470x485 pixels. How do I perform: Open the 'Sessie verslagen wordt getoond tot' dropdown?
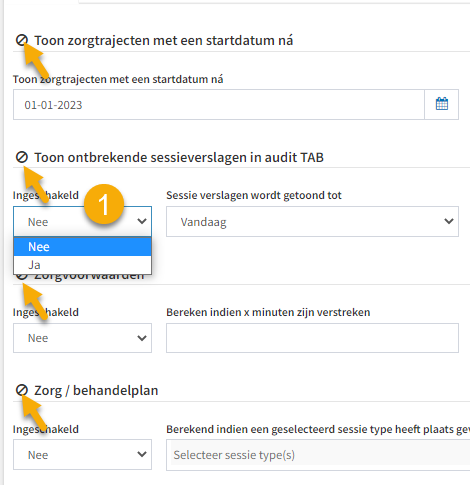312,222
